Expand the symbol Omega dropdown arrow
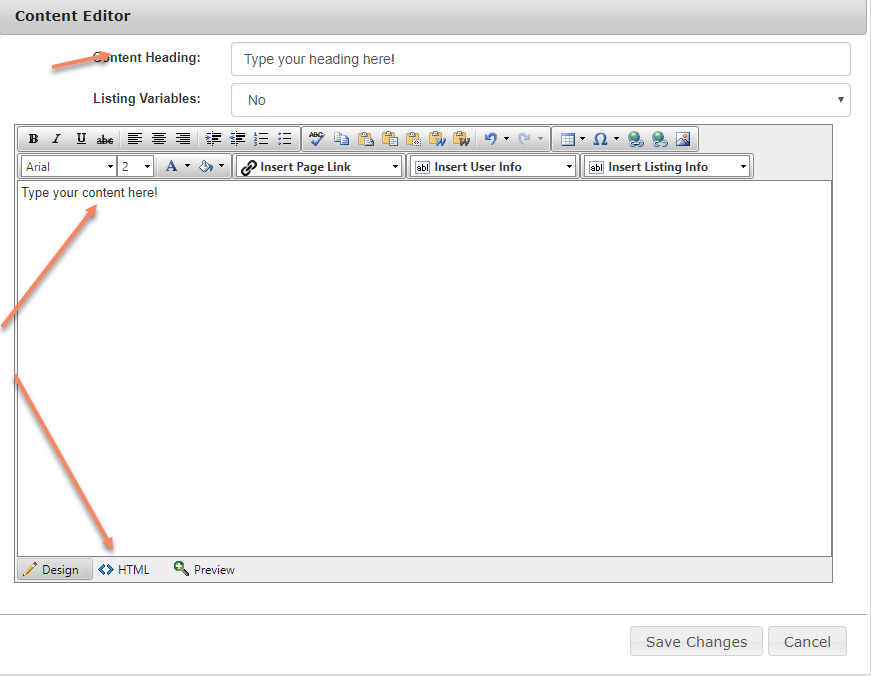This screenshot has width=871, height=676. coord(616,139)
